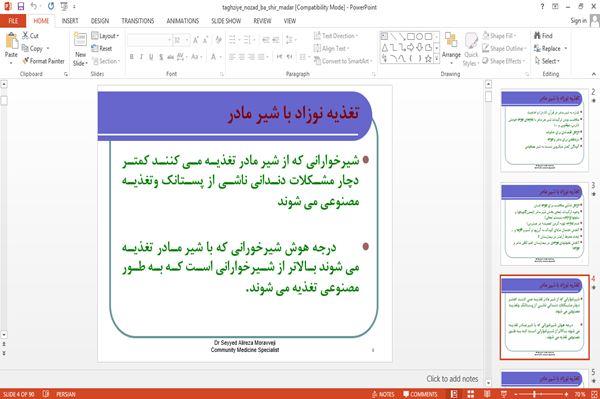Open the Layout dropdown
Image resolution: width=600 pixels, height=399 pixels.
tap(106, 36)
